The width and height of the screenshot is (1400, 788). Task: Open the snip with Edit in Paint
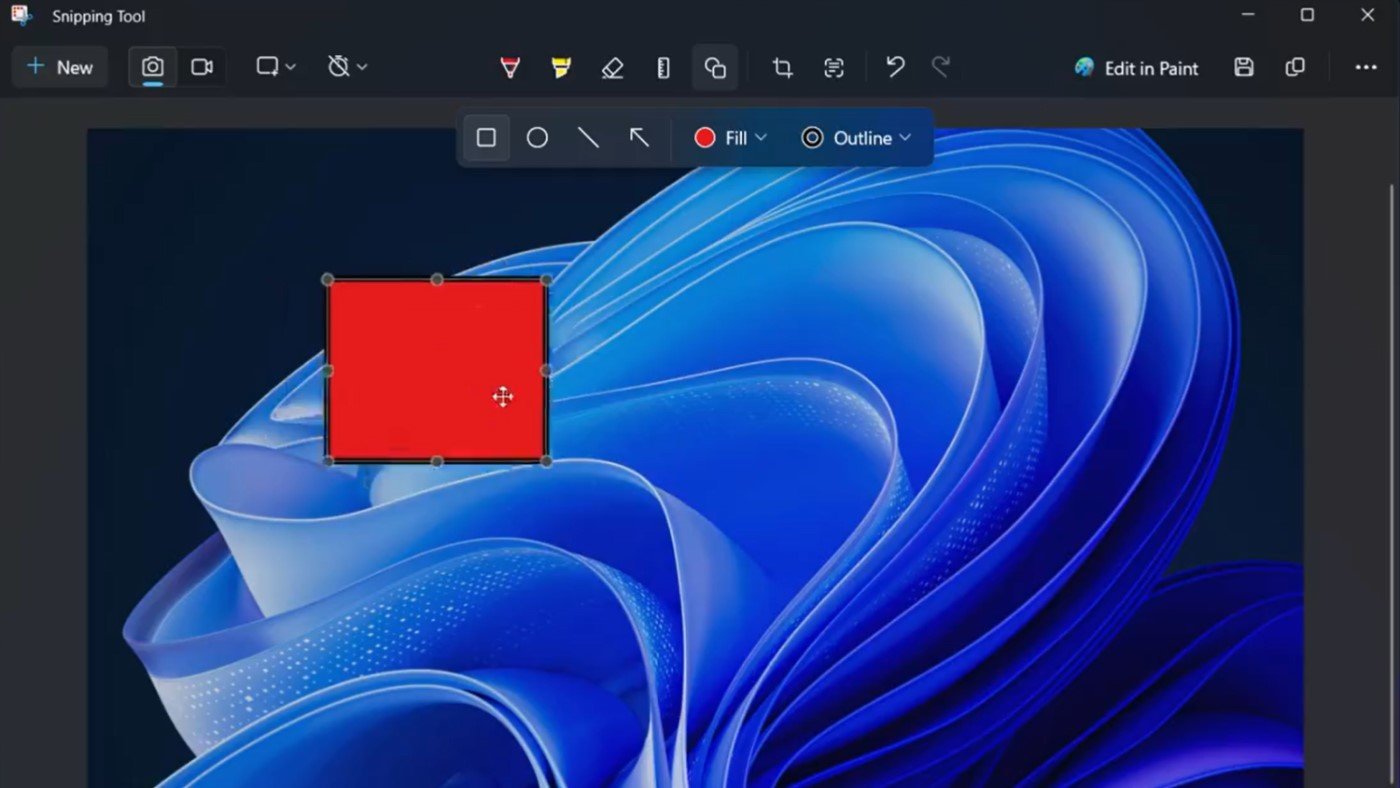tap(1136, 68)
